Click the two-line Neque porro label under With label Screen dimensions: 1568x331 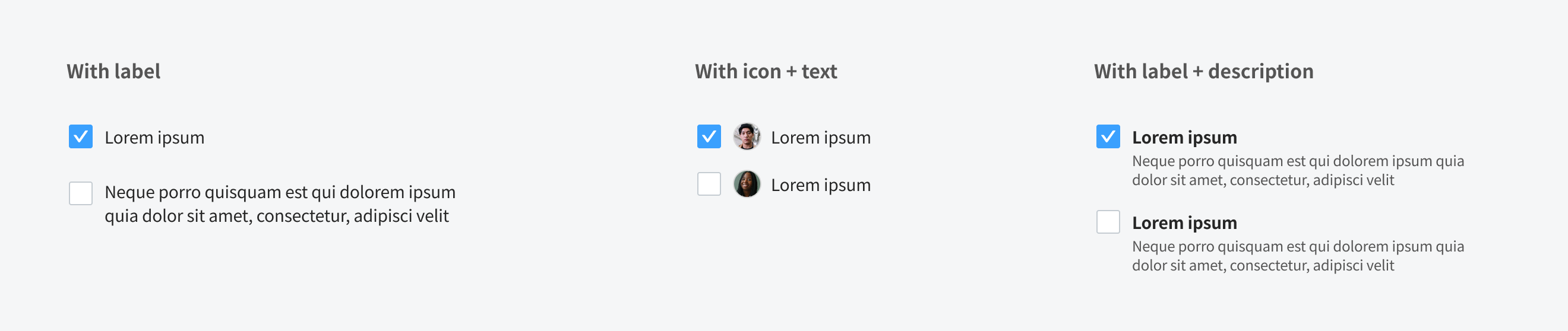[x=280, y=205]
